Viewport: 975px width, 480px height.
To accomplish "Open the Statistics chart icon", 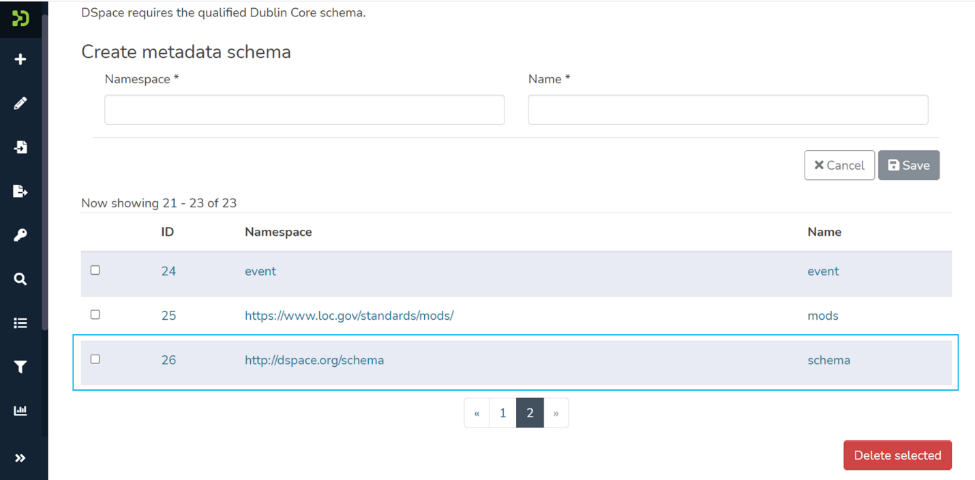I will 20,410.
